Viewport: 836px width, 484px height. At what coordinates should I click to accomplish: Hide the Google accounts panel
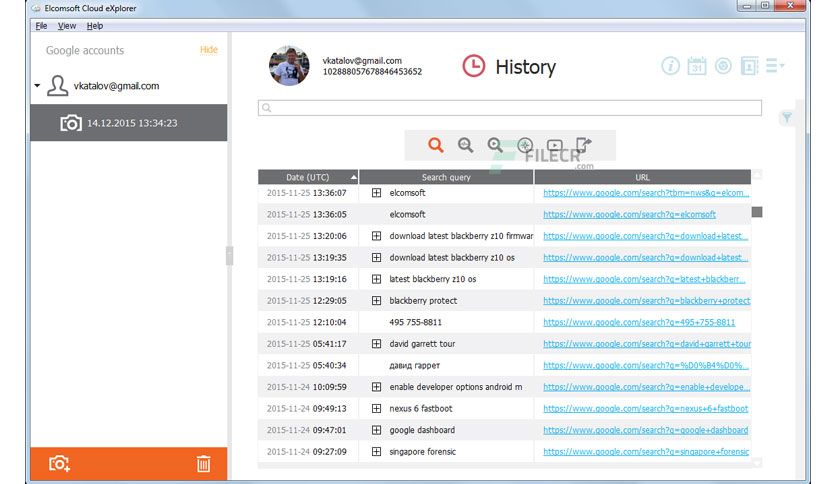click(x=208, y=50)
